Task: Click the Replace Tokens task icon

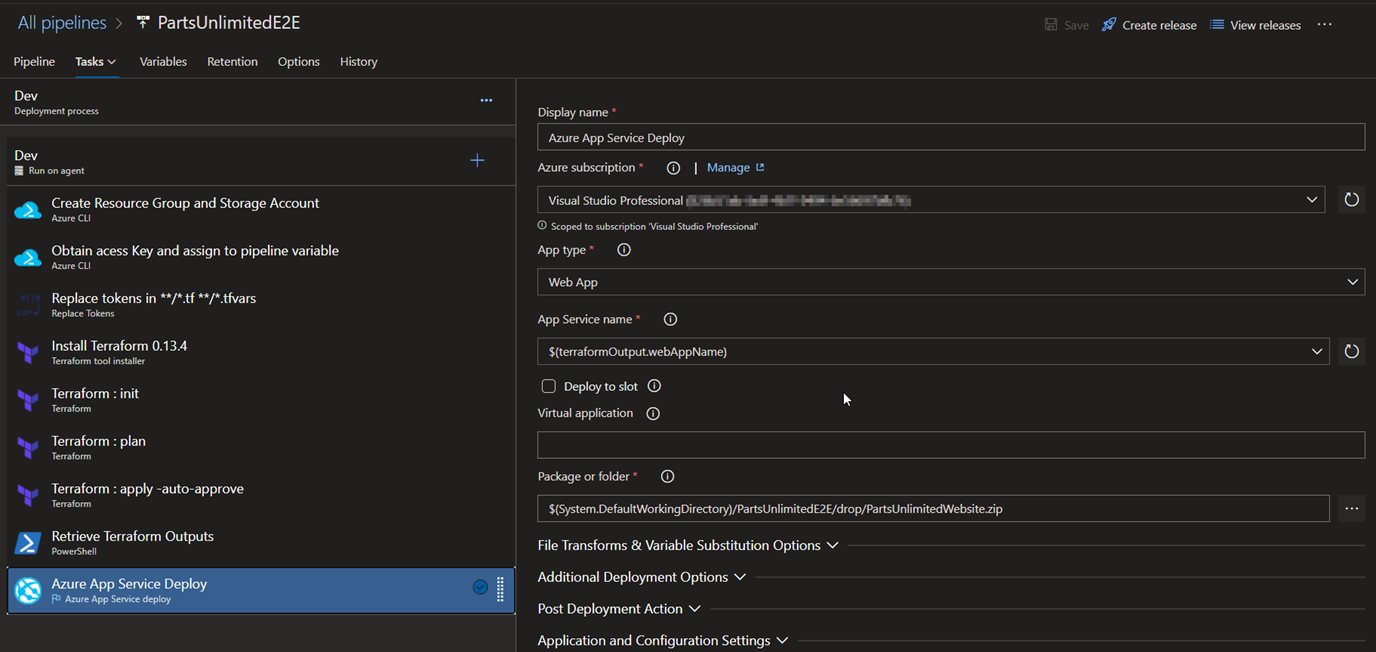Action: 28,305
